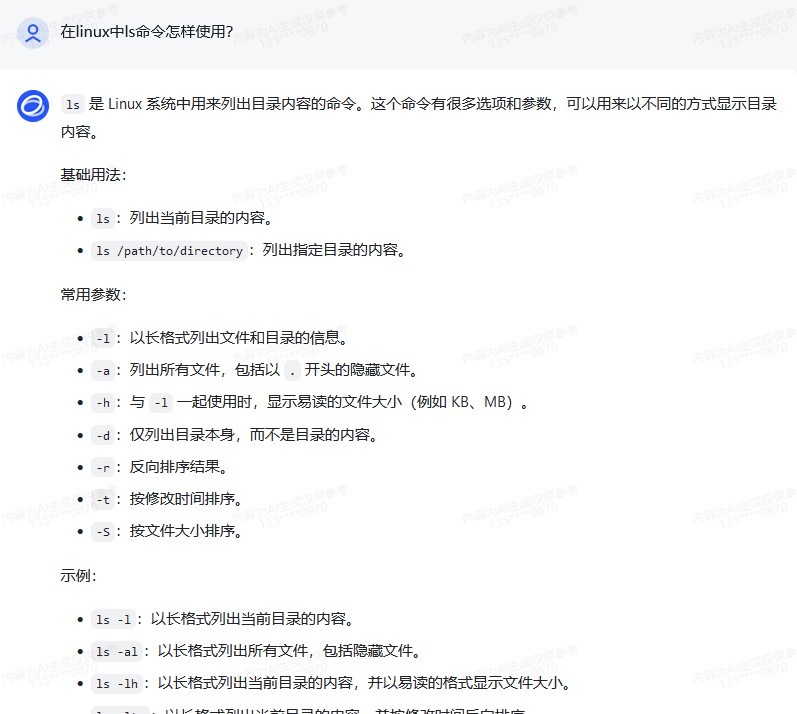Click the text "并以易读的格式显示文件大小。"
797x714 pixels.
coord(469,683)
